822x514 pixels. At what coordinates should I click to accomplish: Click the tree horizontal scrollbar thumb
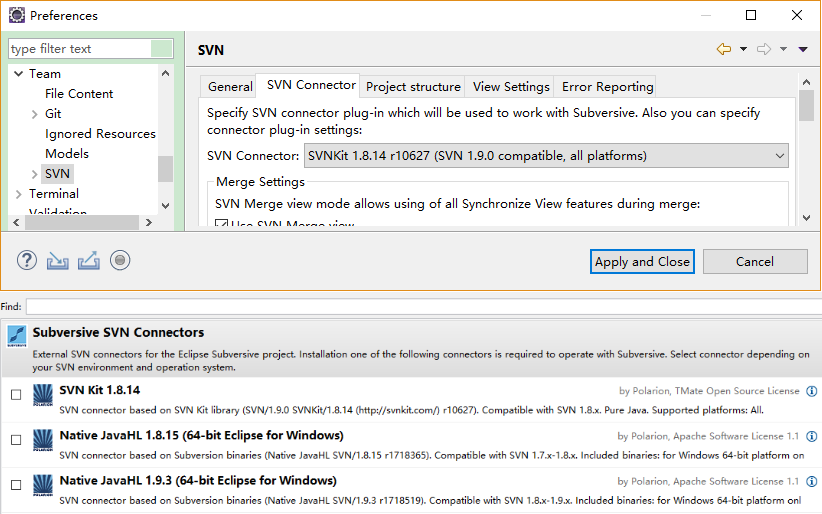pos(82,222)
